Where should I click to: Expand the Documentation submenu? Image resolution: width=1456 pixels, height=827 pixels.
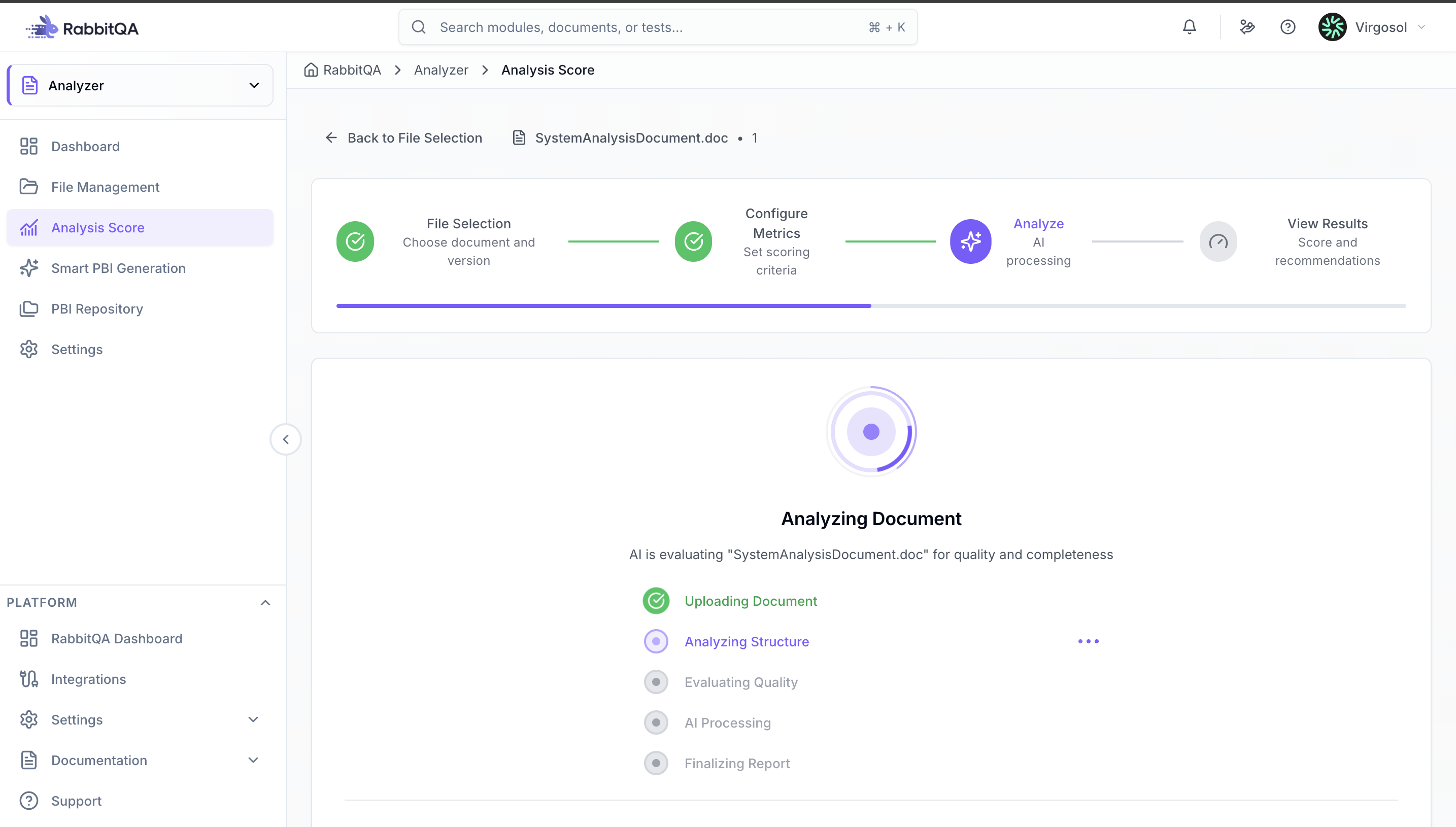pos(140,760)
